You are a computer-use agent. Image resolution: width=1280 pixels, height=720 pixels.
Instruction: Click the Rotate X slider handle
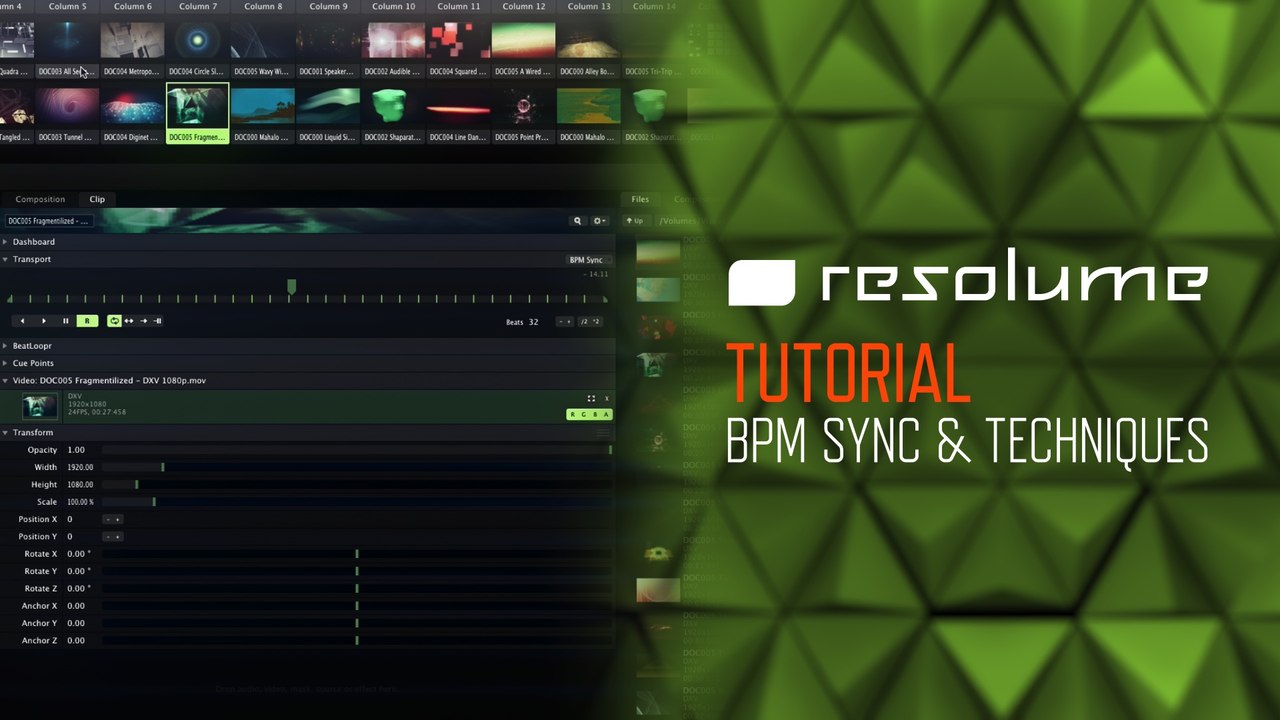click(357, 554)
